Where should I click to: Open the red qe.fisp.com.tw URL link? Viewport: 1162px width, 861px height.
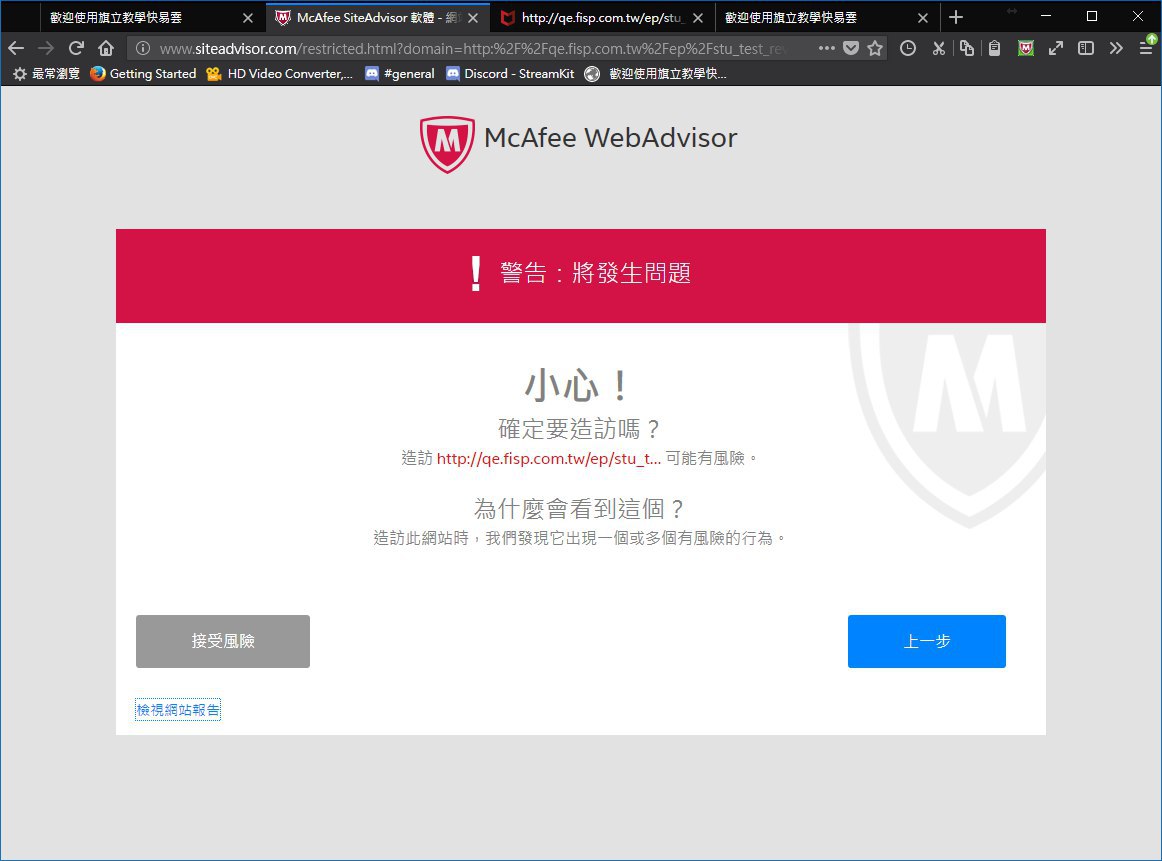(x=549, y=458)
